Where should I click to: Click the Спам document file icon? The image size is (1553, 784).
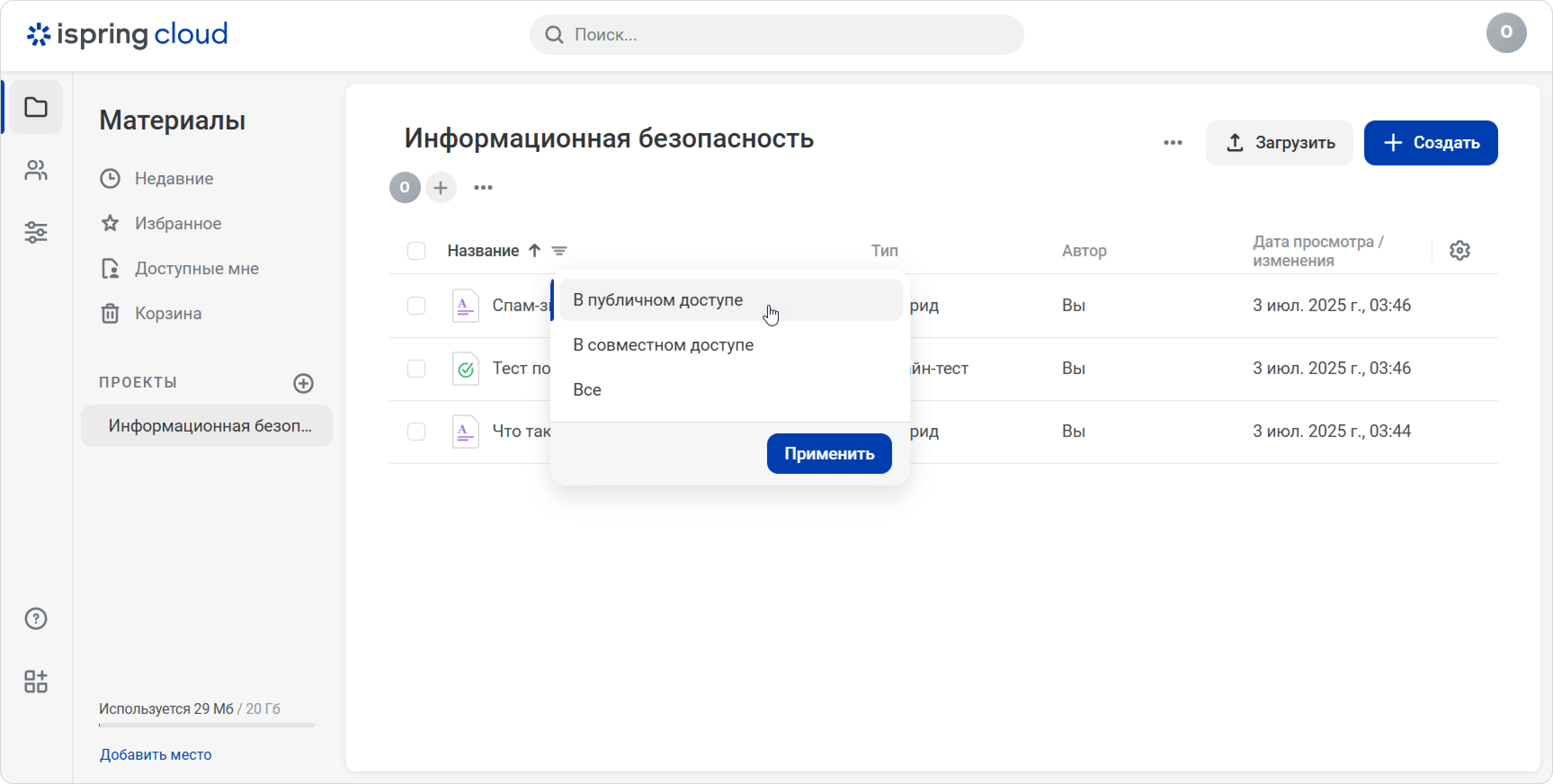[465, 306]
